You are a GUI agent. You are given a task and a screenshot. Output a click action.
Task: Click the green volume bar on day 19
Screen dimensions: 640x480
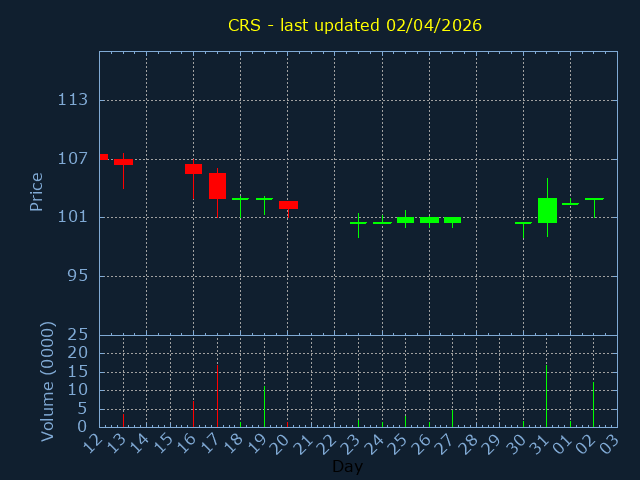coord(264,406)
